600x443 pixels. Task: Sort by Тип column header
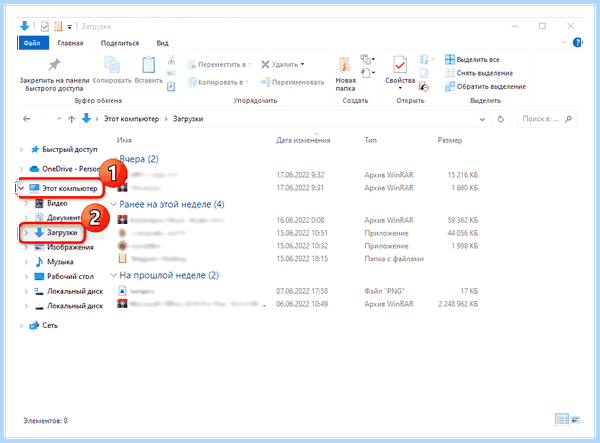click(370, 140)
